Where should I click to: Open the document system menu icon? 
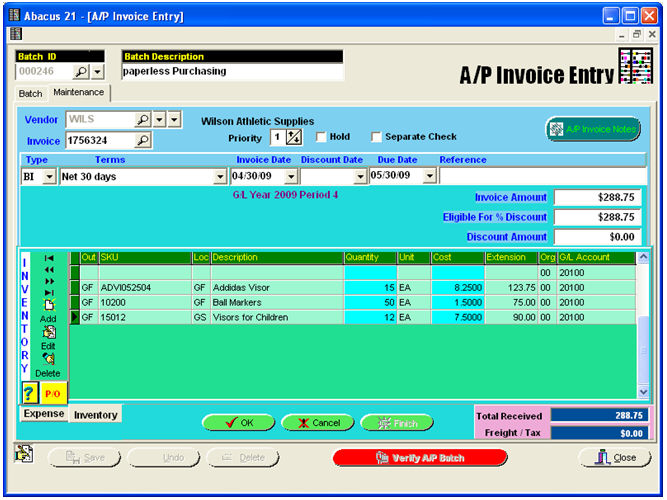click(16, 34)
